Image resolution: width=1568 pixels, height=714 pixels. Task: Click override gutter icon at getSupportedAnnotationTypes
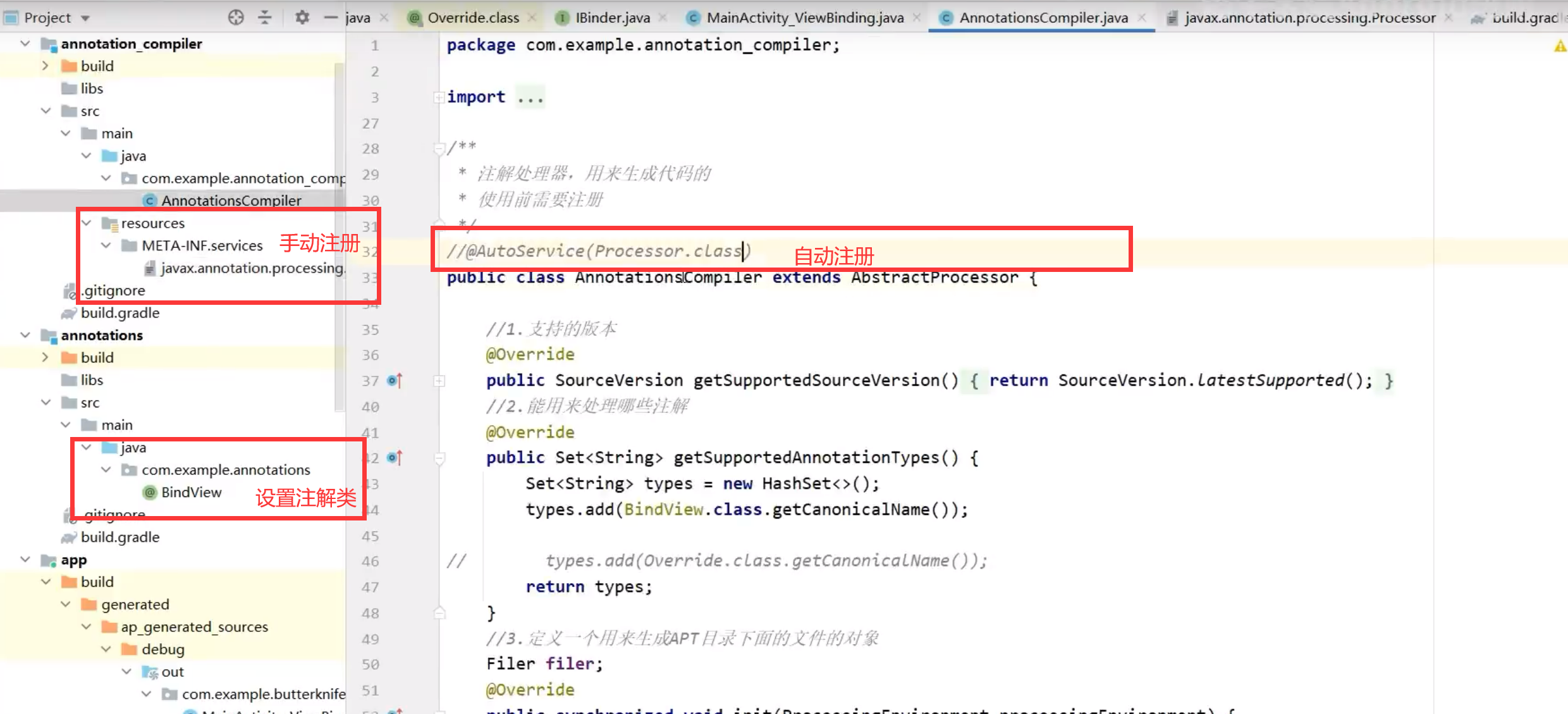coord(395,458)
